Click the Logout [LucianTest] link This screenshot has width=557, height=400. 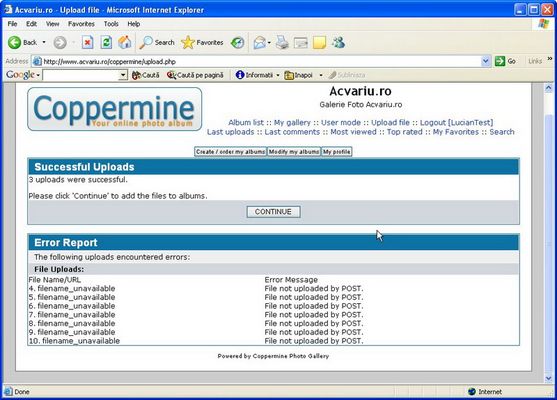pyautogui.click(x=456, y=123)
